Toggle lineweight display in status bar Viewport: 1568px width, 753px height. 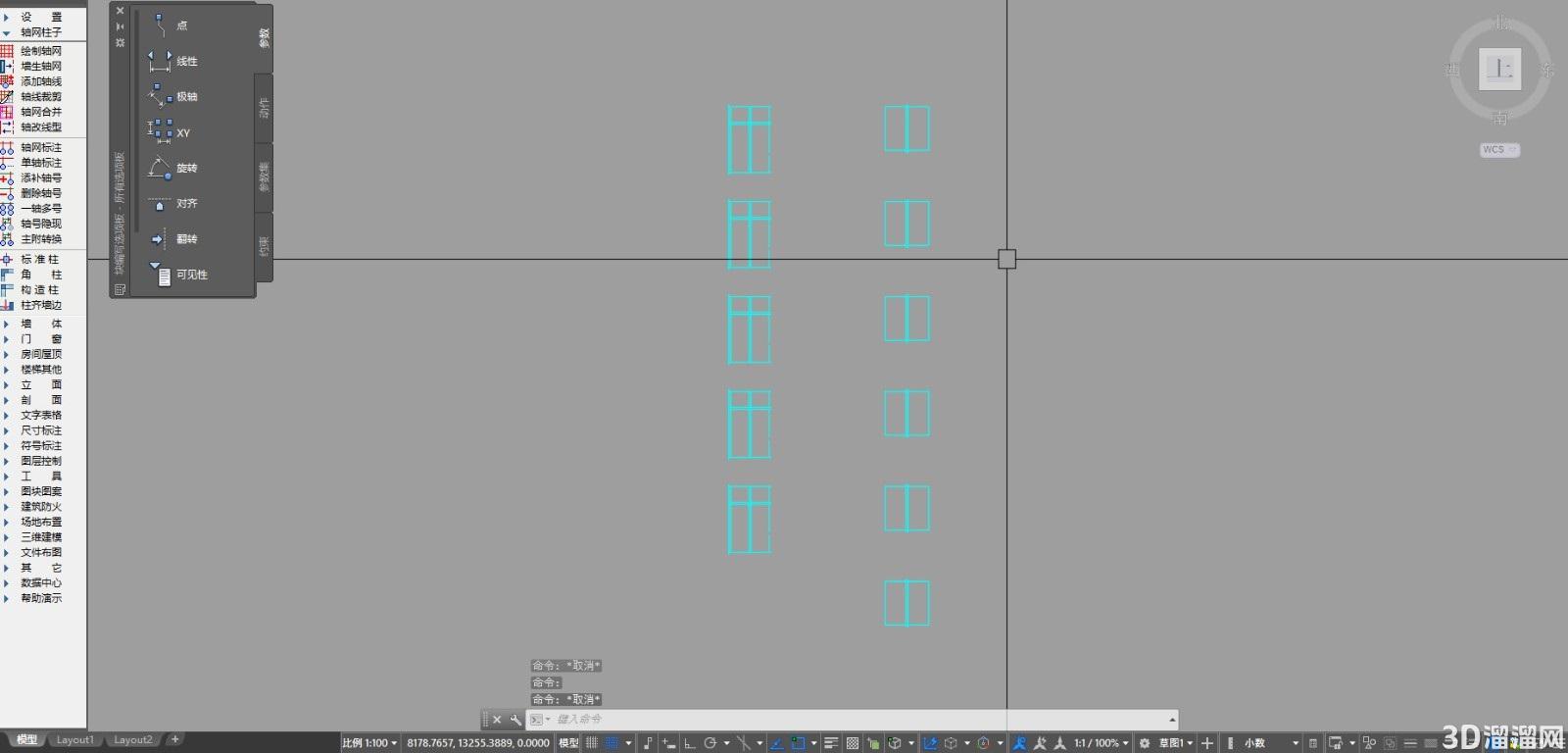point(830,743)
